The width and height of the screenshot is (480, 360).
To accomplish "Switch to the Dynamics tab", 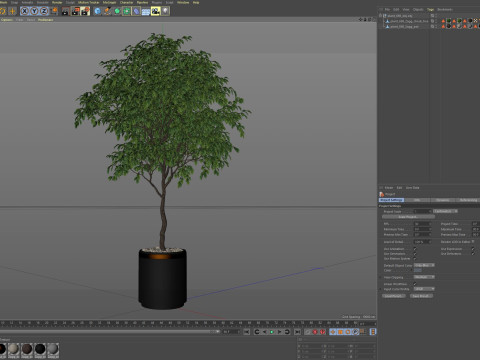I will [442, 200].
